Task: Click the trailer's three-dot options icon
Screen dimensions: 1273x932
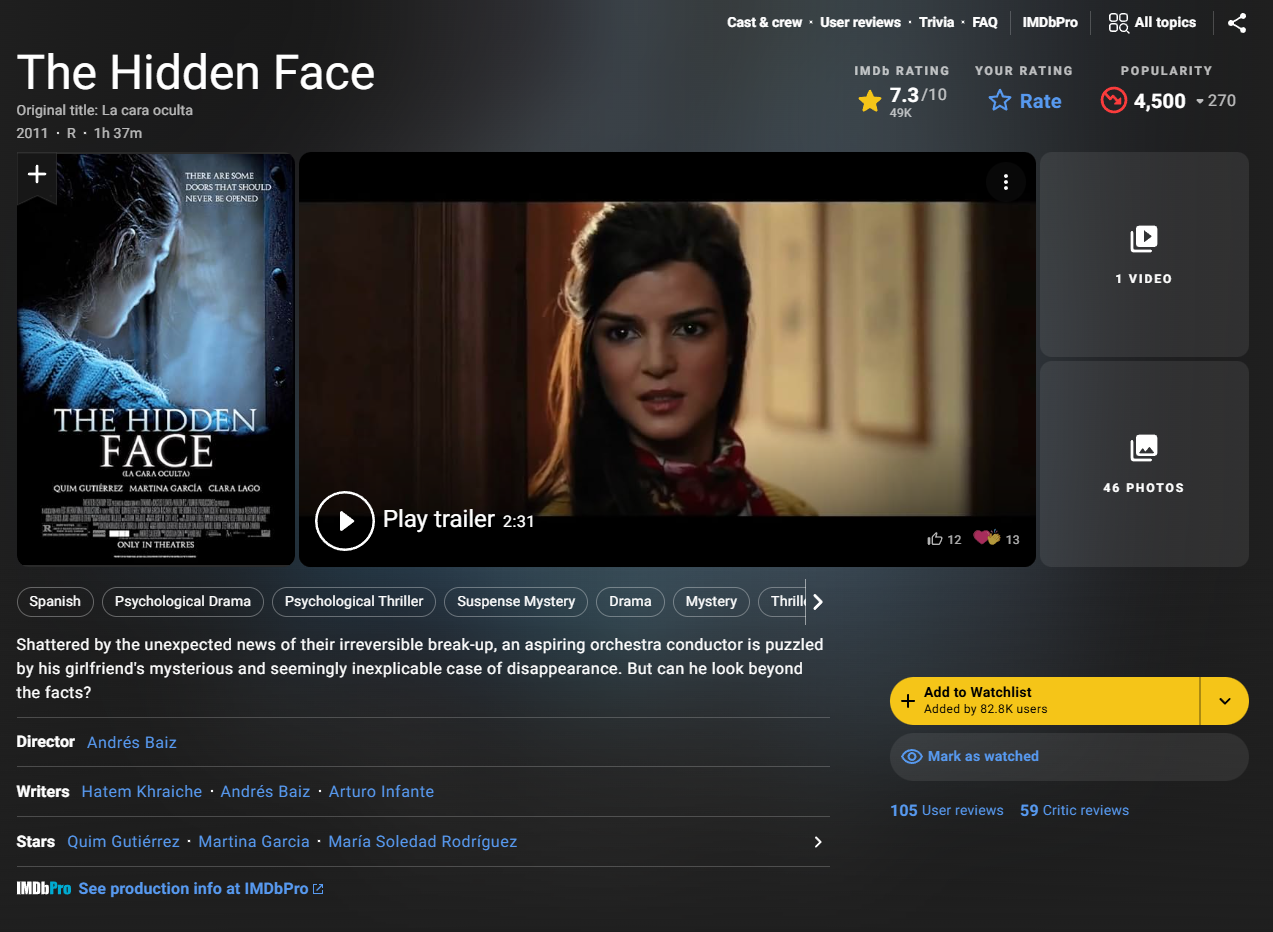Action: point(1005,182)
